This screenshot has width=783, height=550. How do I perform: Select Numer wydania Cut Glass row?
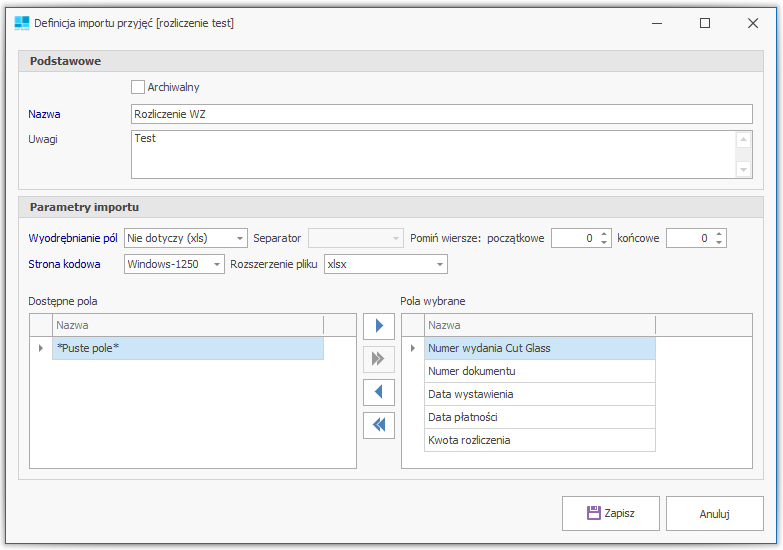539,348
